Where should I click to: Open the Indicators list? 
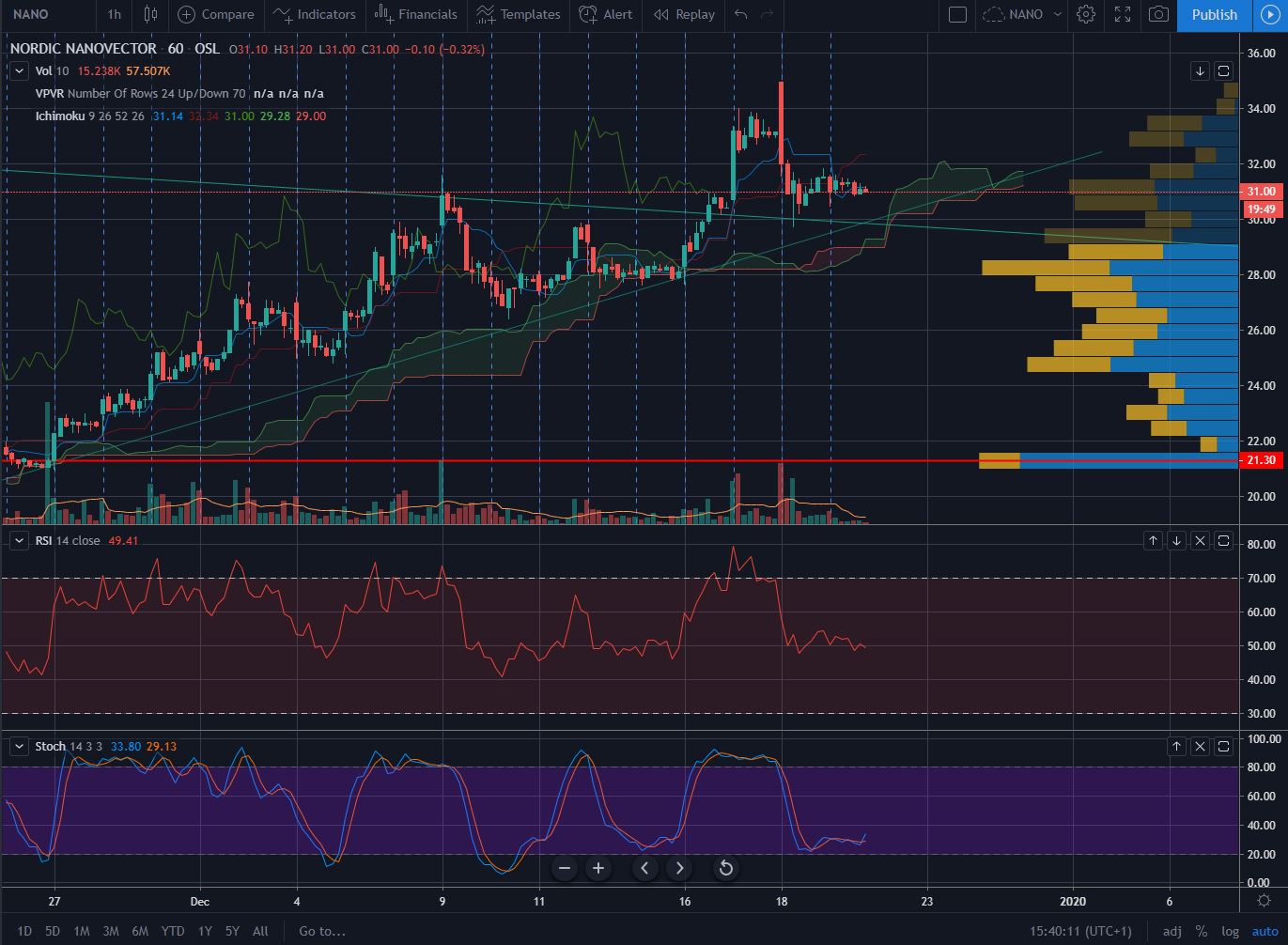point(315,14)
